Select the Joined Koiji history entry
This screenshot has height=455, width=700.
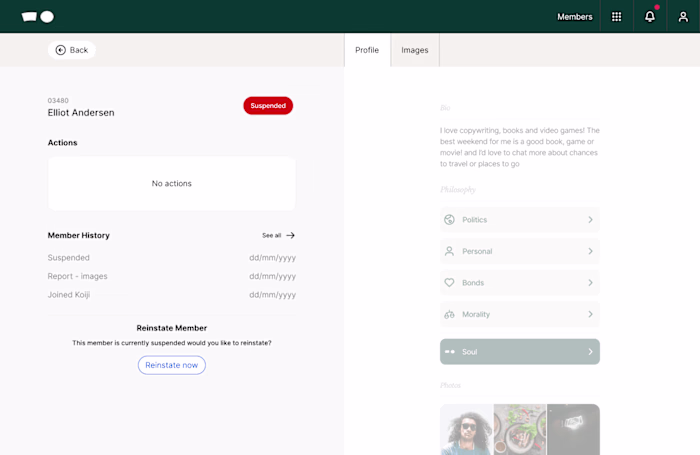(69, 295)
